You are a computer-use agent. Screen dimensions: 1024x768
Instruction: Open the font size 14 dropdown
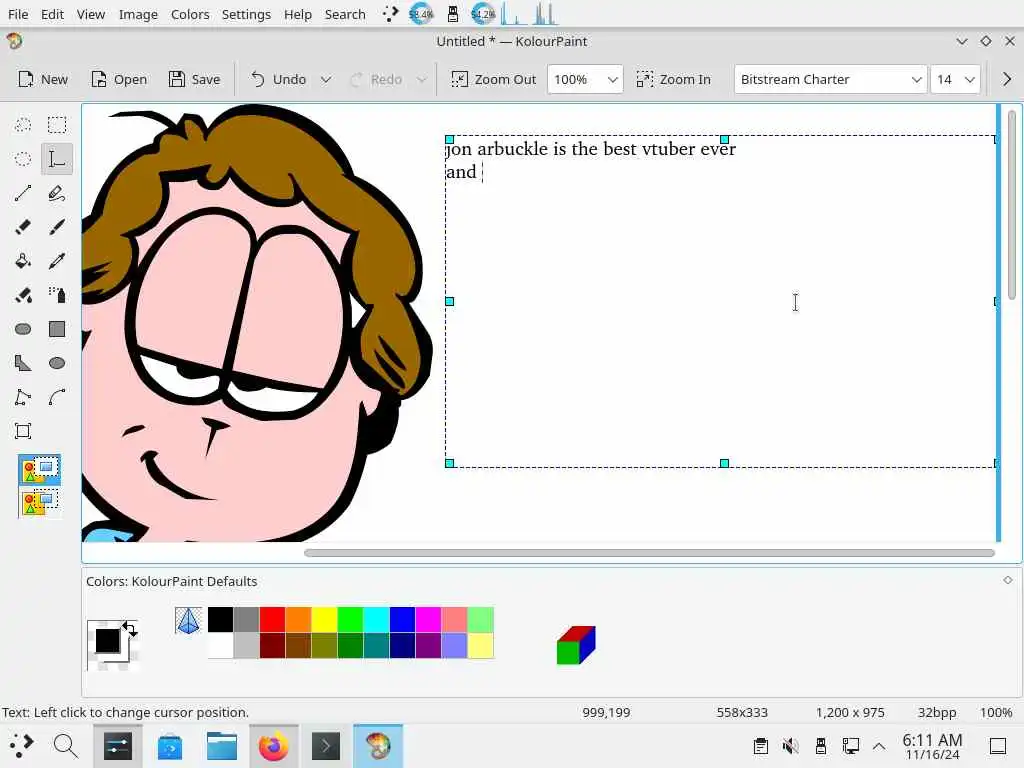tap(955, 79)
